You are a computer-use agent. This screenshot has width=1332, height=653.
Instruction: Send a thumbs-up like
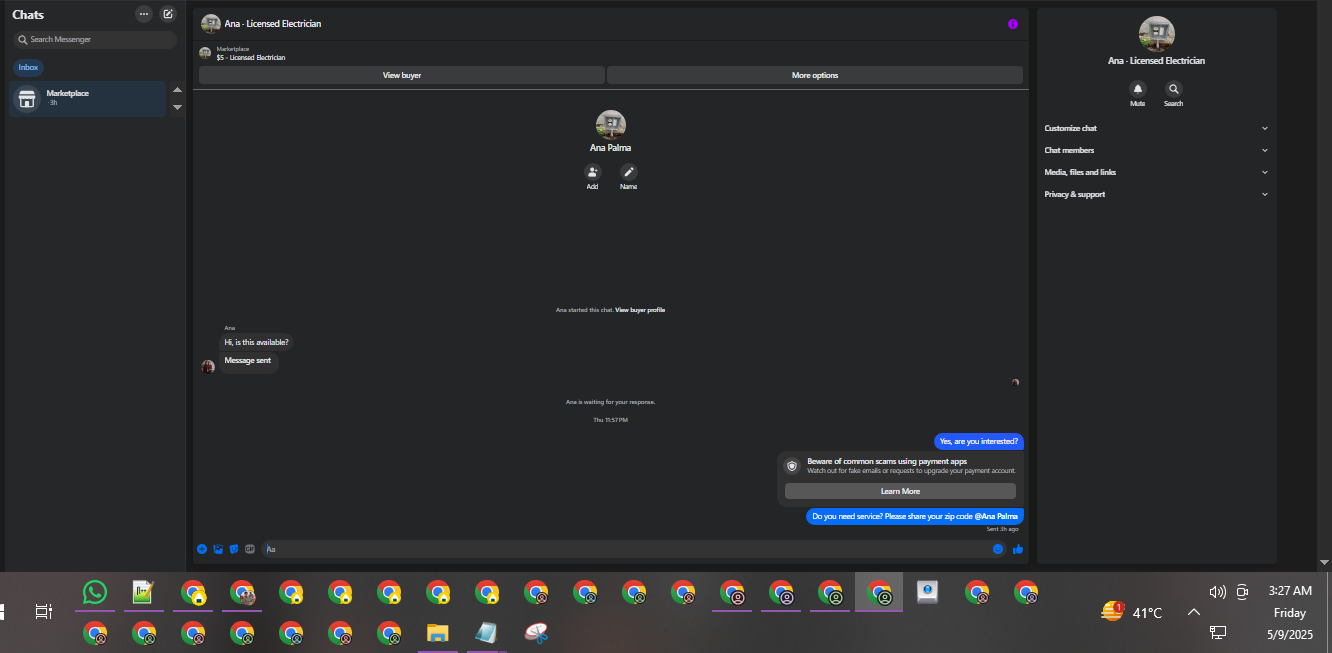coord(1018,549)
